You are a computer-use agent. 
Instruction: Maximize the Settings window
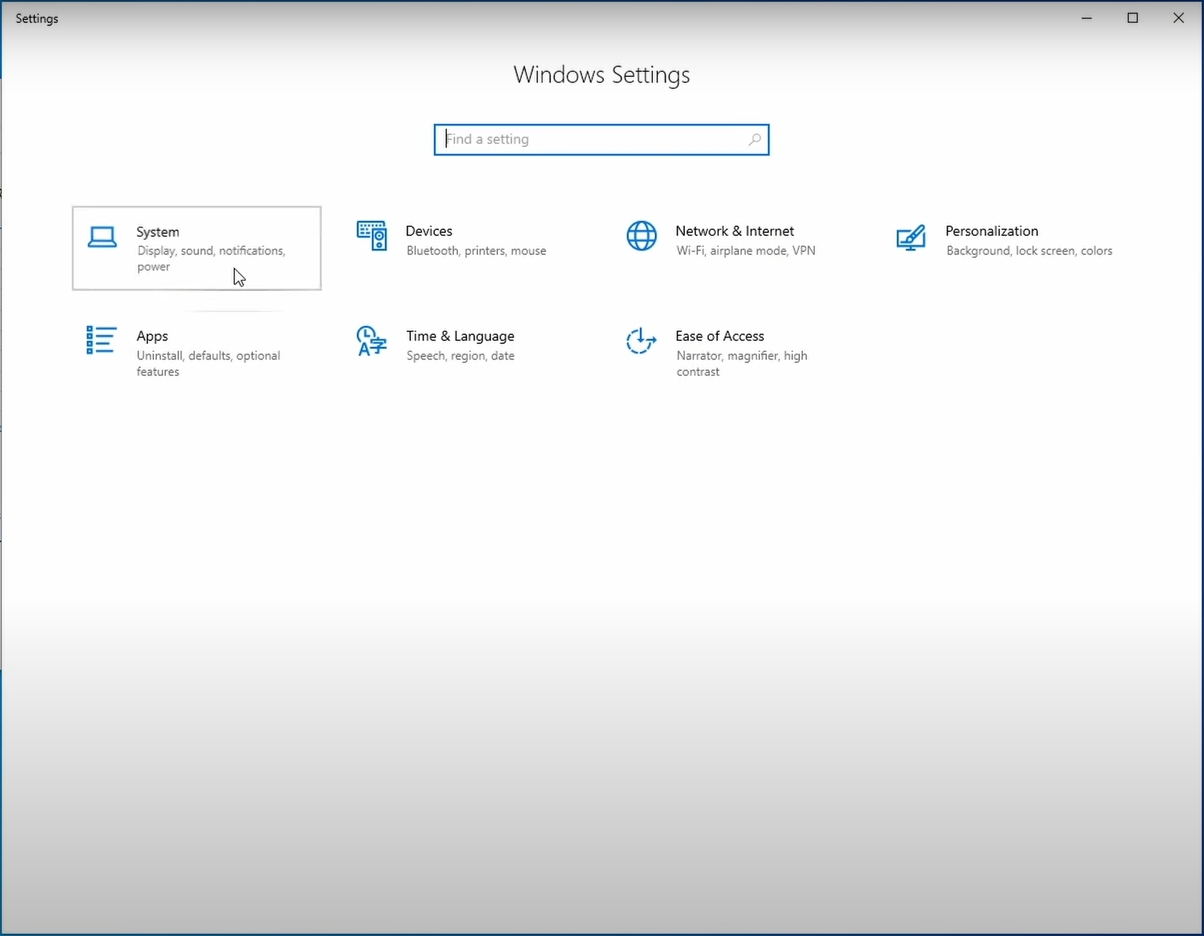coord(1133,18)
